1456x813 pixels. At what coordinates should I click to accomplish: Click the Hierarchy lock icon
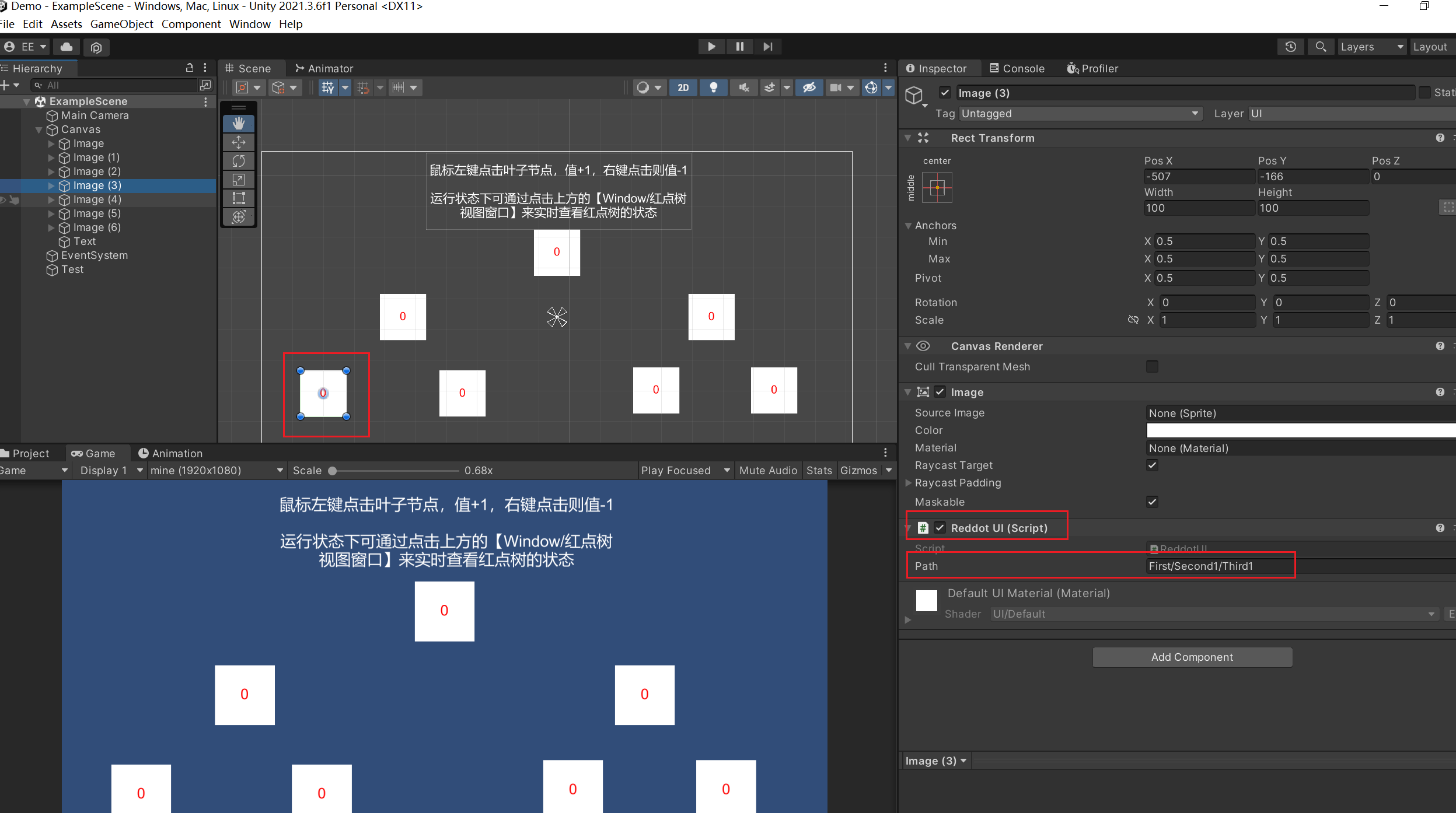[189, 68]
